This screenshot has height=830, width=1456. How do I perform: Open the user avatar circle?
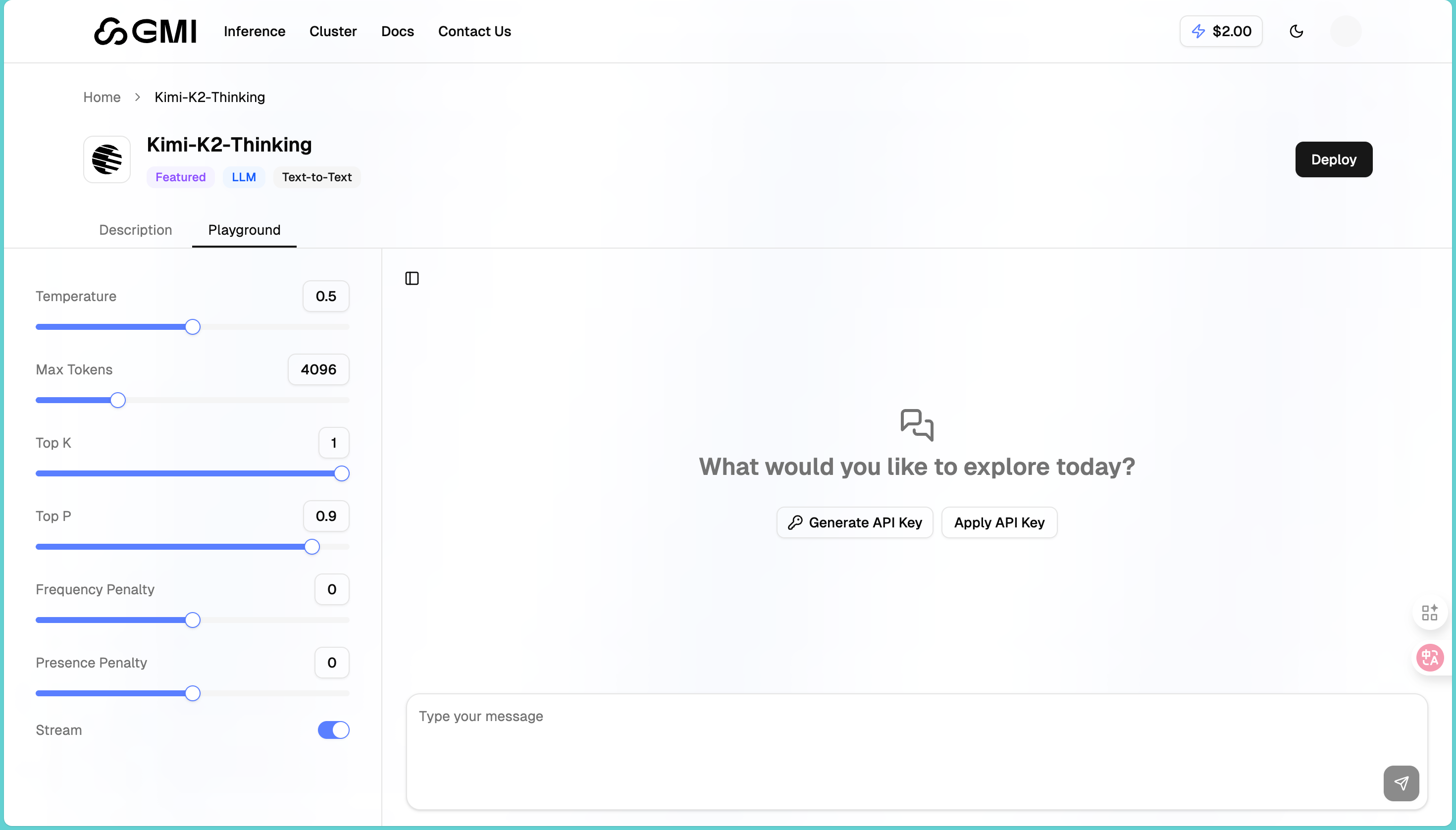pyautogui.click(x=1346, y=31)
